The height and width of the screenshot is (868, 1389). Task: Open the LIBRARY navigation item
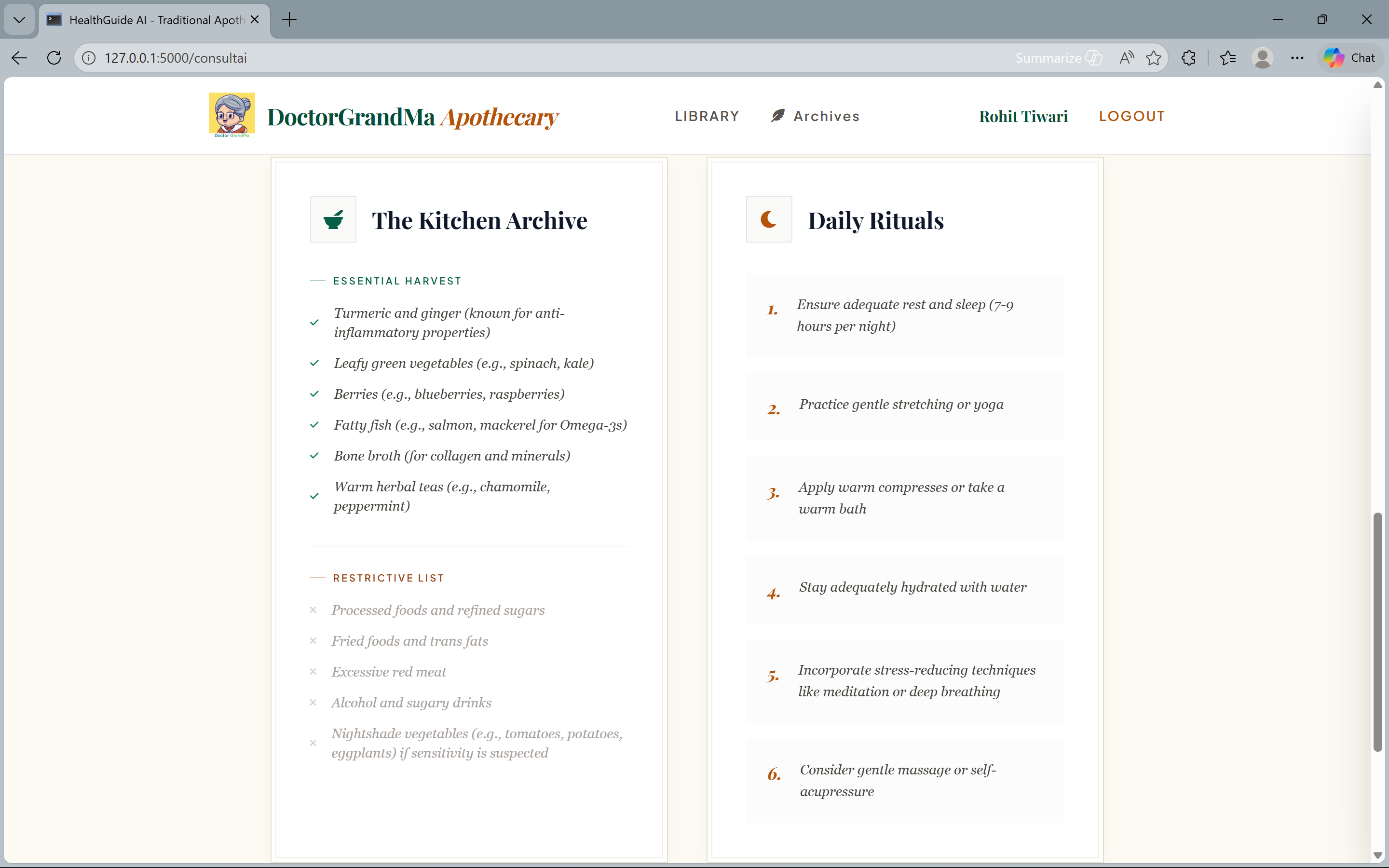coord(707,117)
